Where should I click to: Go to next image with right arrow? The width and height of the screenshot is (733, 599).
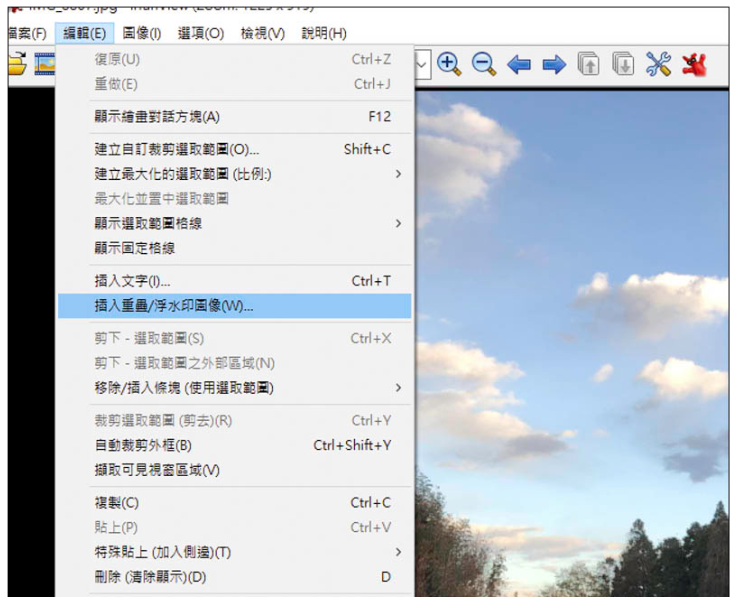coord(554,65)
